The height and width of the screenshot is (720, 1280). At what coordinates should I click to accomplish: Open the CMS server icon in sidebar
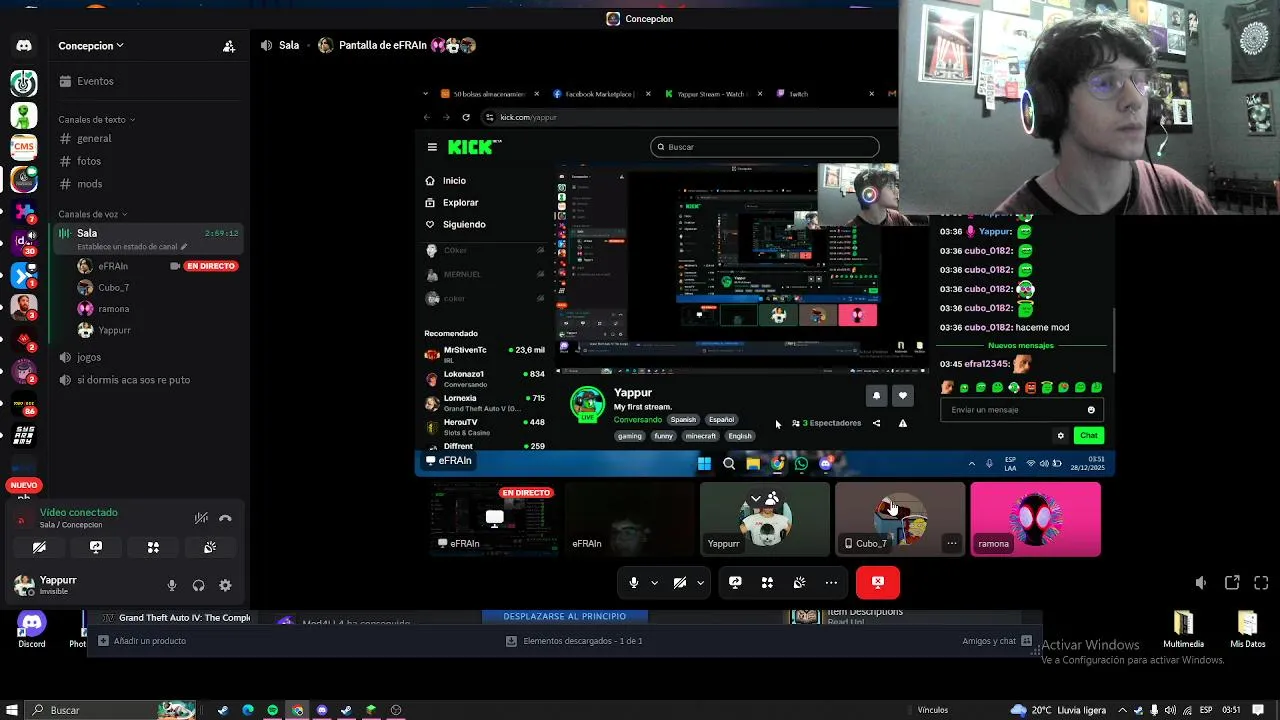tap(24, 147)
